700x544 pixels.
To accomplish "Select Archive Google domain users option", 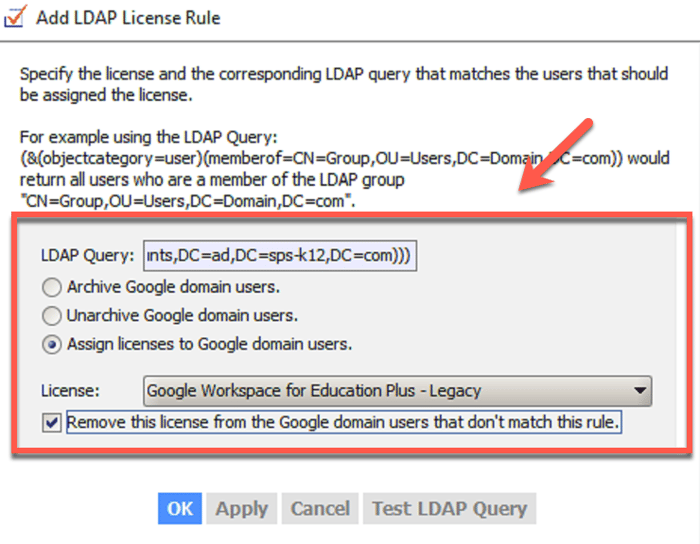I will [50, 288].
